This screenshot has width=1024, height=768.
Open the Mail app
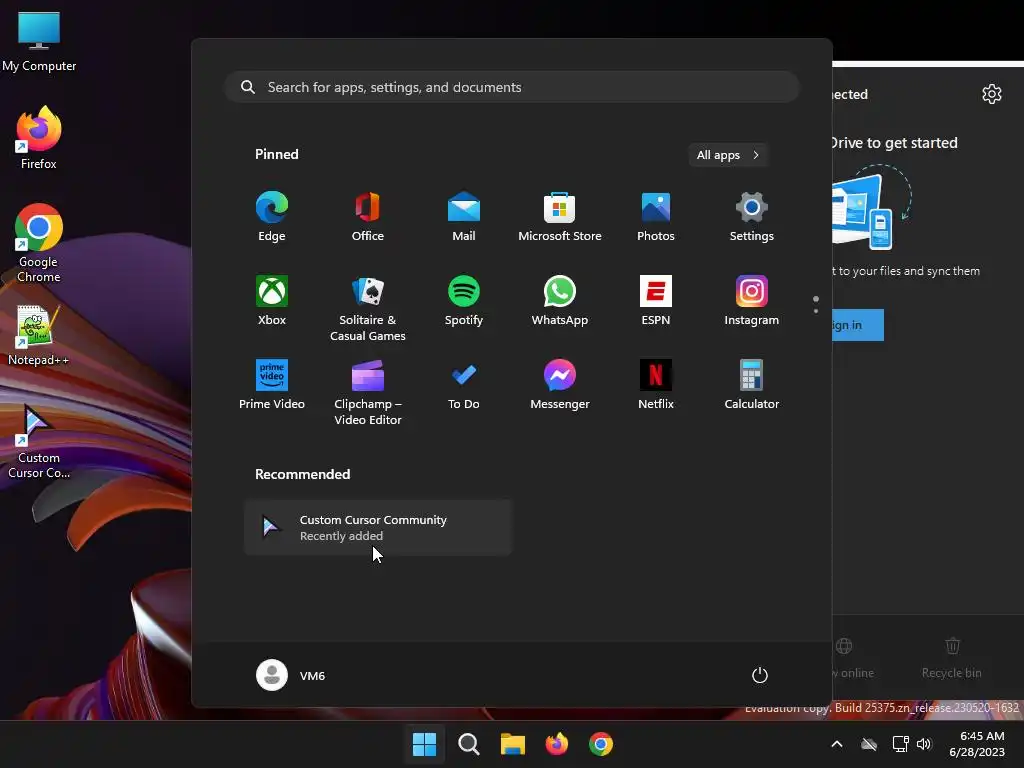464,217
